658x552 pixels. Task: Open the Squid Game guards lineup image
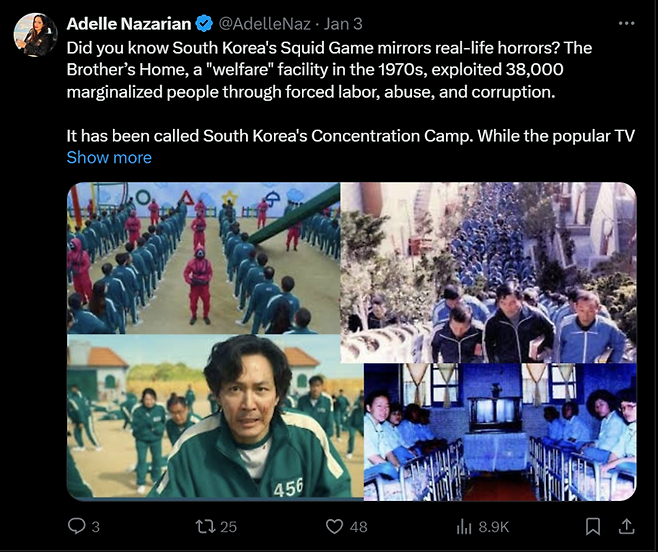pyautogui.click(x=204, y=258)
